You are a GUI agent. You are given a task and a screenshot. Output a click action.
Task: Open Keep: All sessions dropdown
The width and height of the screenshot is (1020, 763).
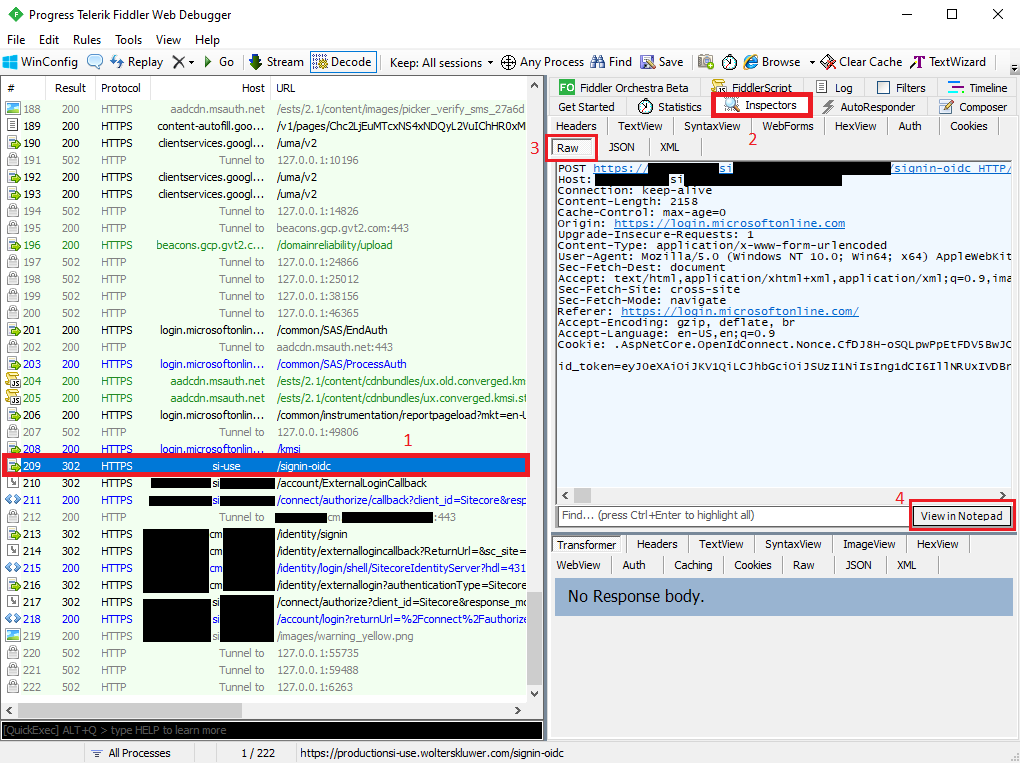tap(441, 62)
